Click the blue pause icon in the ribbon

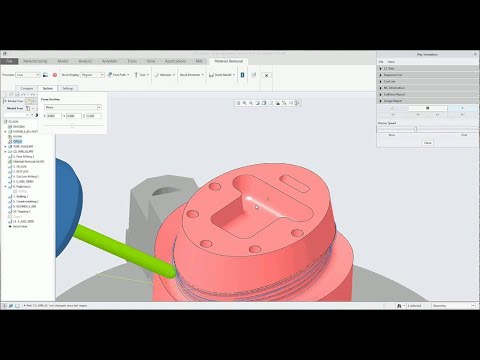tap(242, 75)
